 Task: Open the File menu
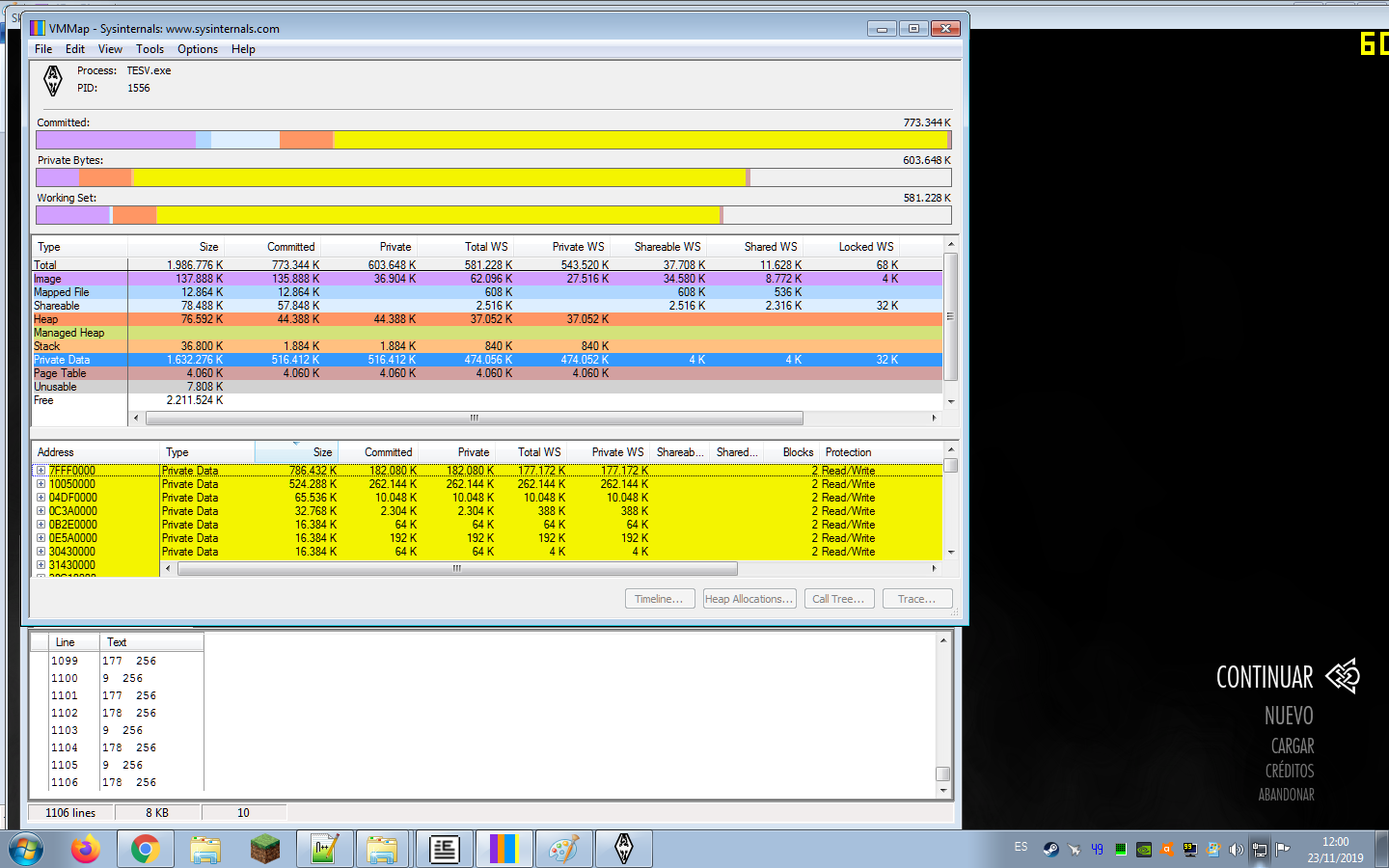tap(43, 49)
